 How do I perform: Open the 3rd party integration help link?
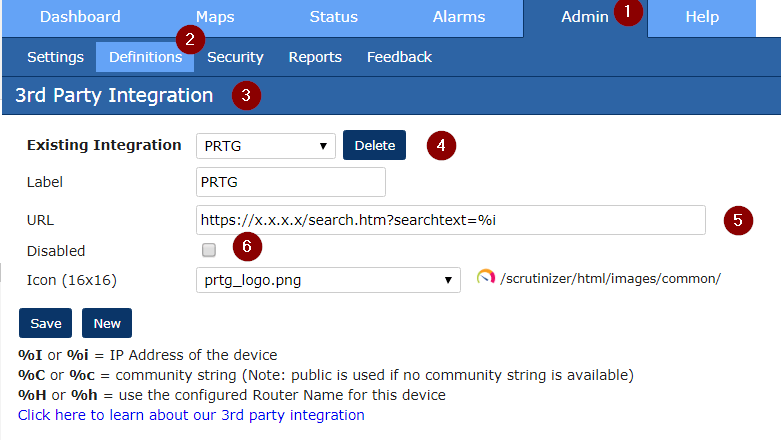[191, 415]
